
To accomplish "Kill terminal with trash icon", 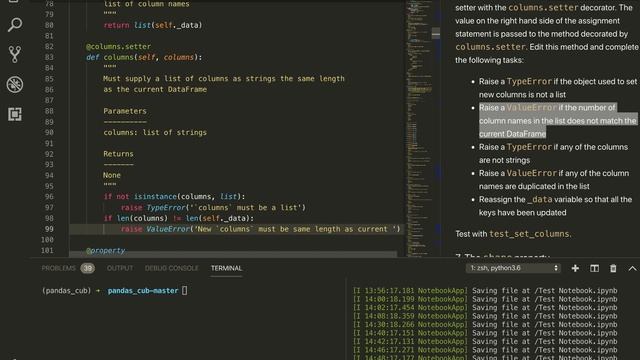I will coord(613,268).
